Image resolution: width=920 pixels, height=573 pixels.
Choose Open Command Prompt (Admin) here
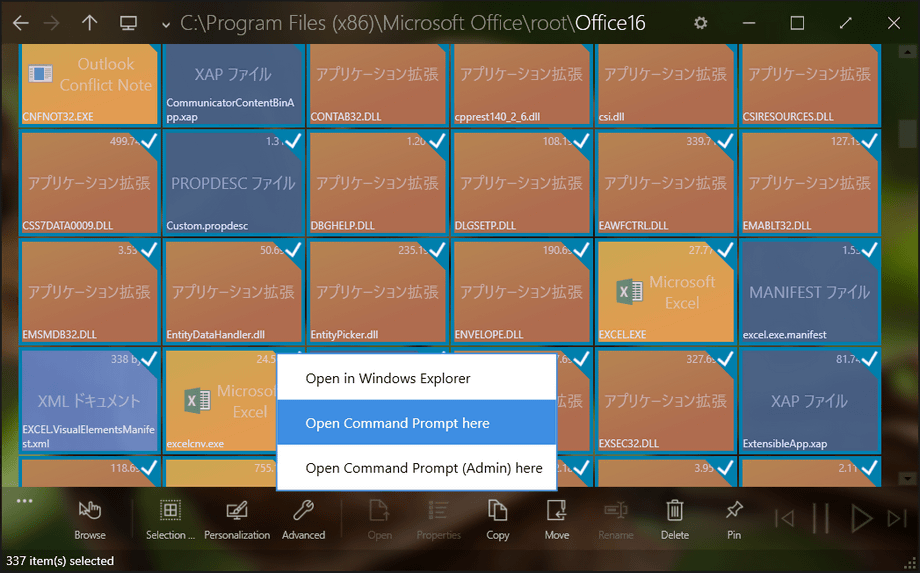(417, 467)
